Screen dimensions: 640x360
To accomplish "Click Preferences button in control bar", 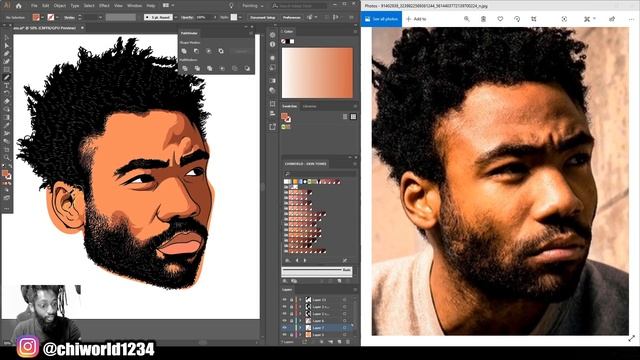I will click(291, 18).
